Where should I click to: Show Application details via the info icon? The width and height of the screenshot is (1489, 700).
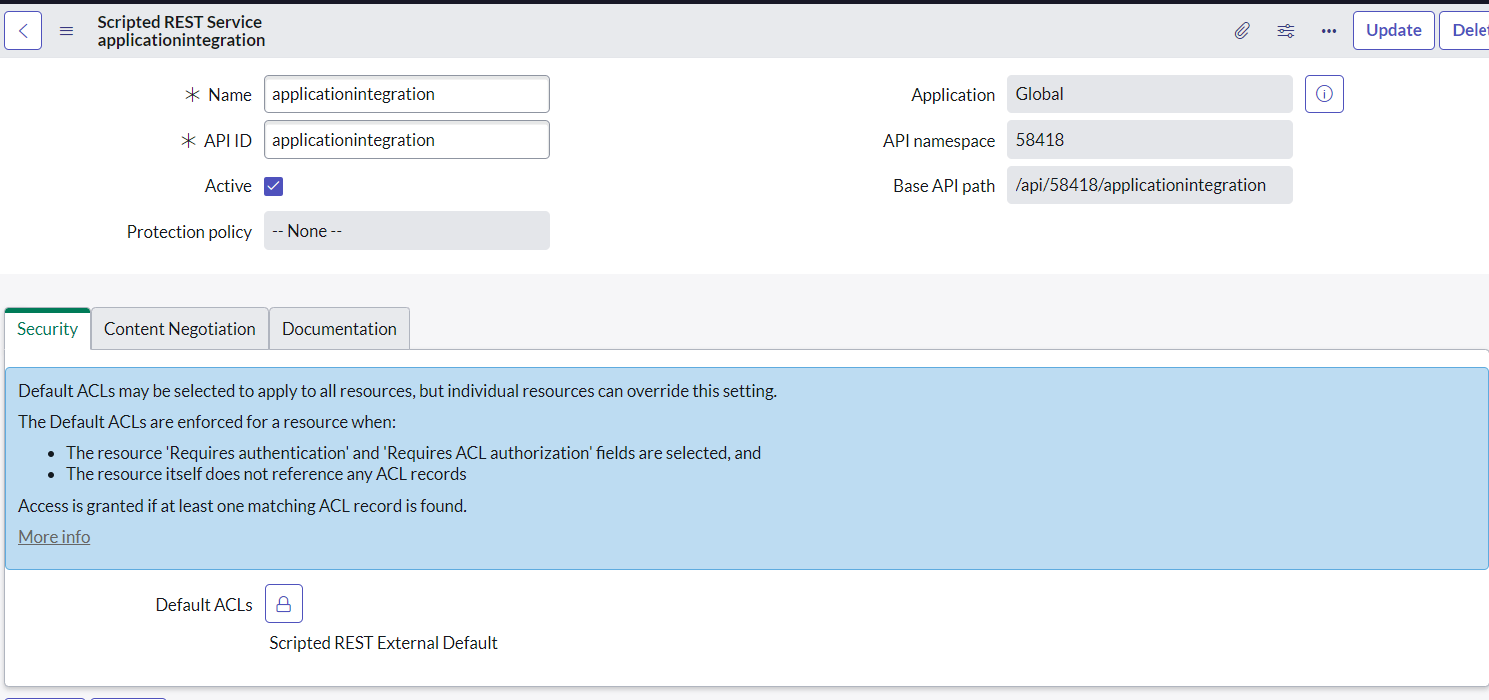tap(1324, 93)
